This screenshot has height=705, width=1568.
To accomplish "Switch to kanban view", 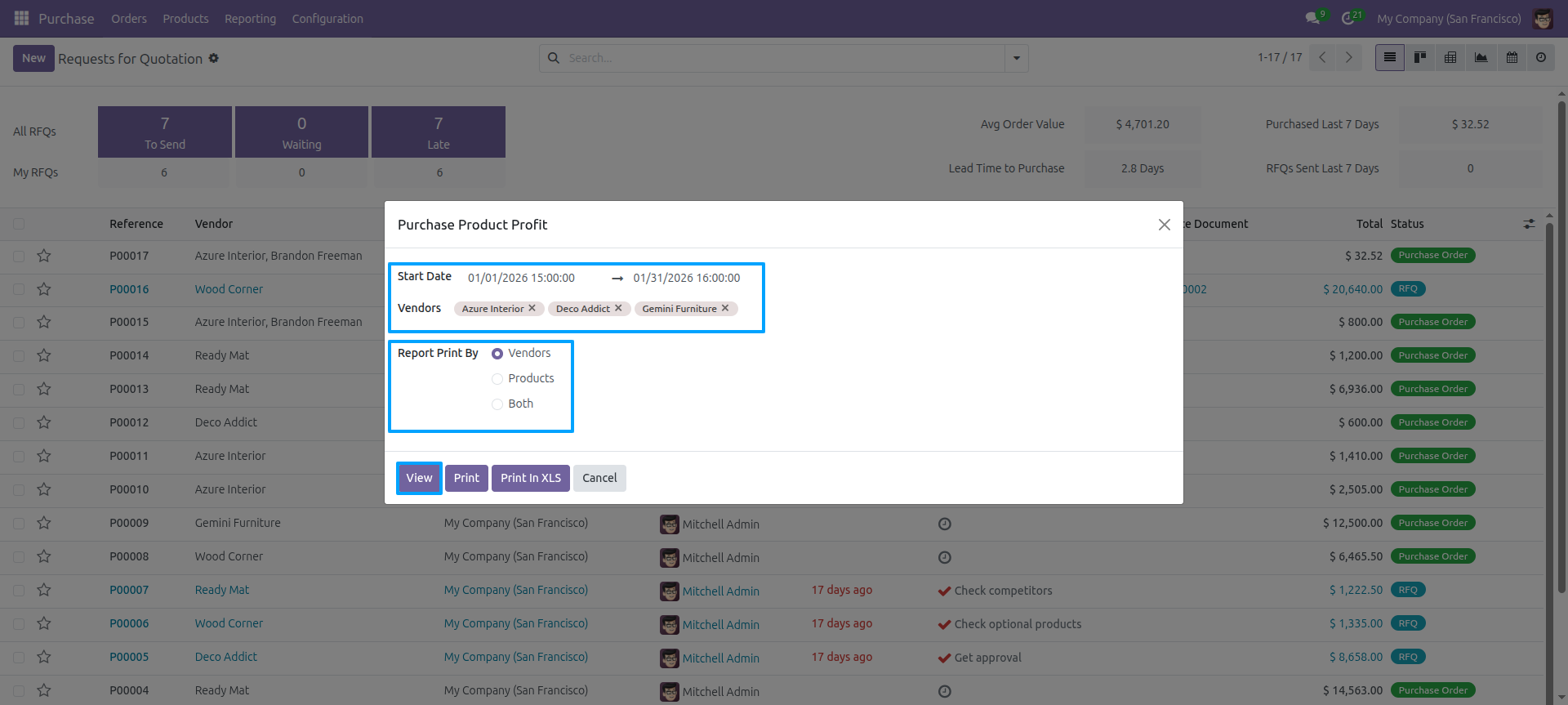I will click(1420, 57).
